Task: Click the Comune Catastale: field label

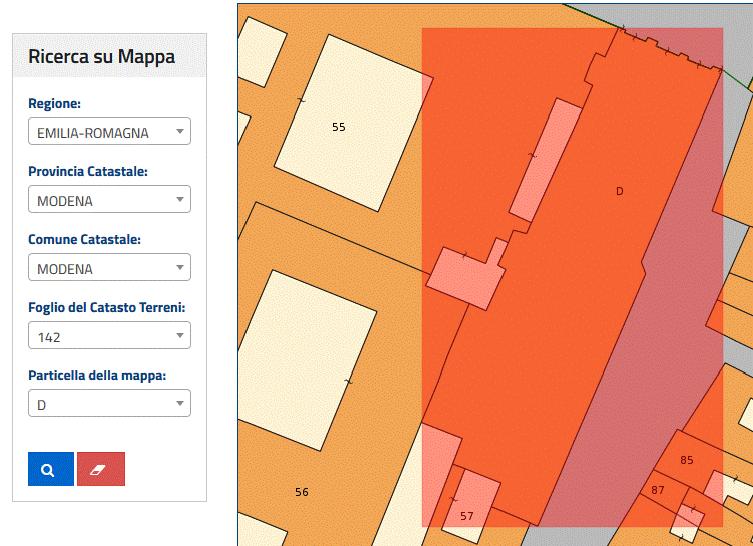Action: pyautogui.click(x=85, y=239)
